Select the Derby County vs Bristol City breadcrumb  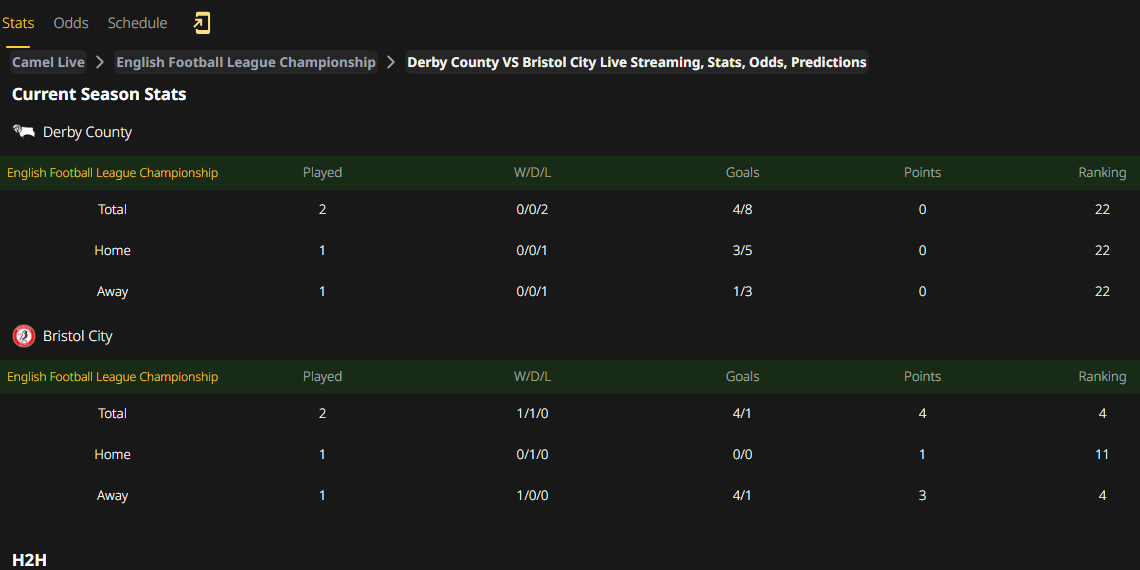(x=637, y=63)
